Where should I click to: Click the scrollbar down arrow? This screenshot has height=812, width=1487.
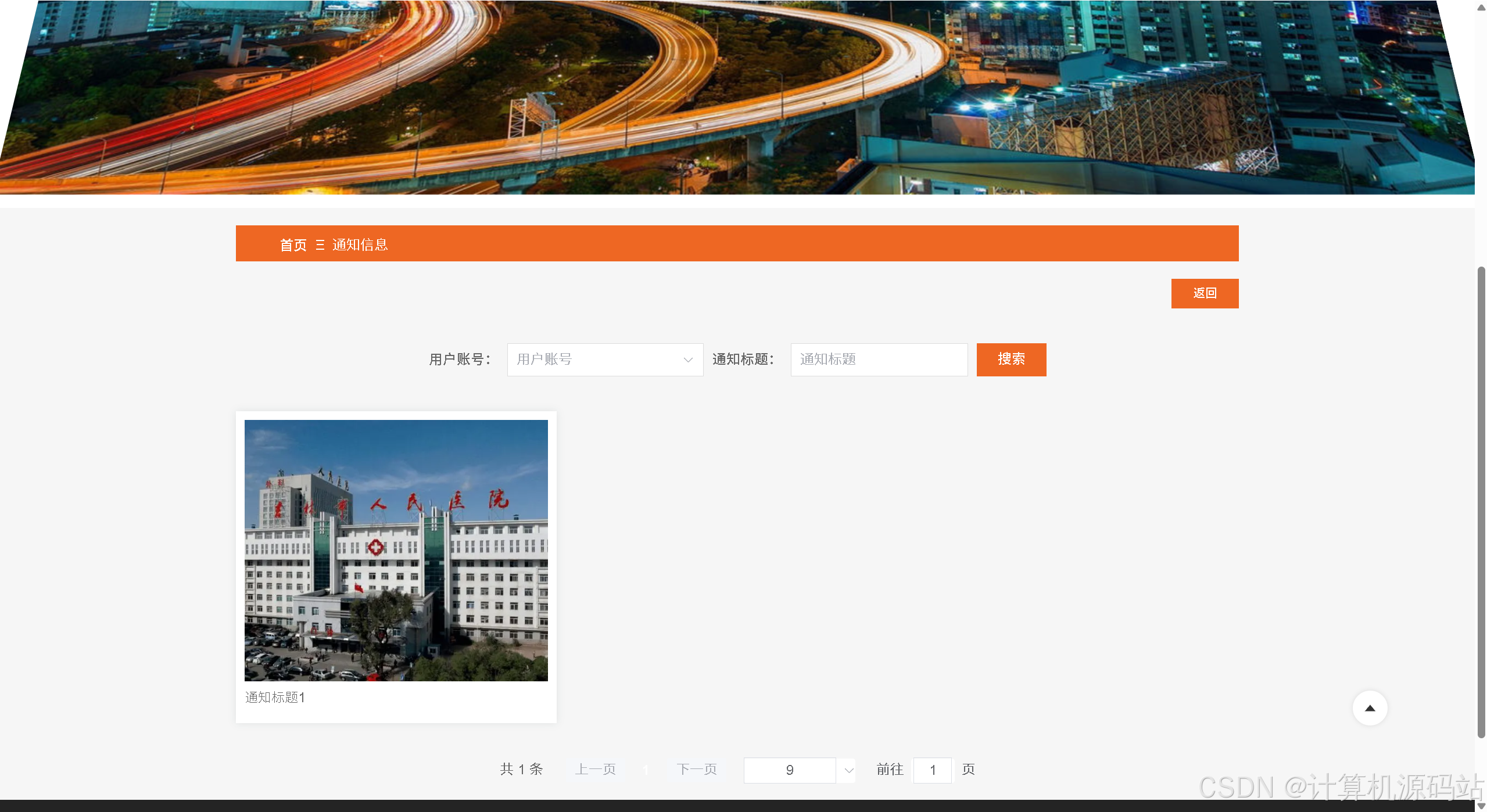[x=1481, y=806]
